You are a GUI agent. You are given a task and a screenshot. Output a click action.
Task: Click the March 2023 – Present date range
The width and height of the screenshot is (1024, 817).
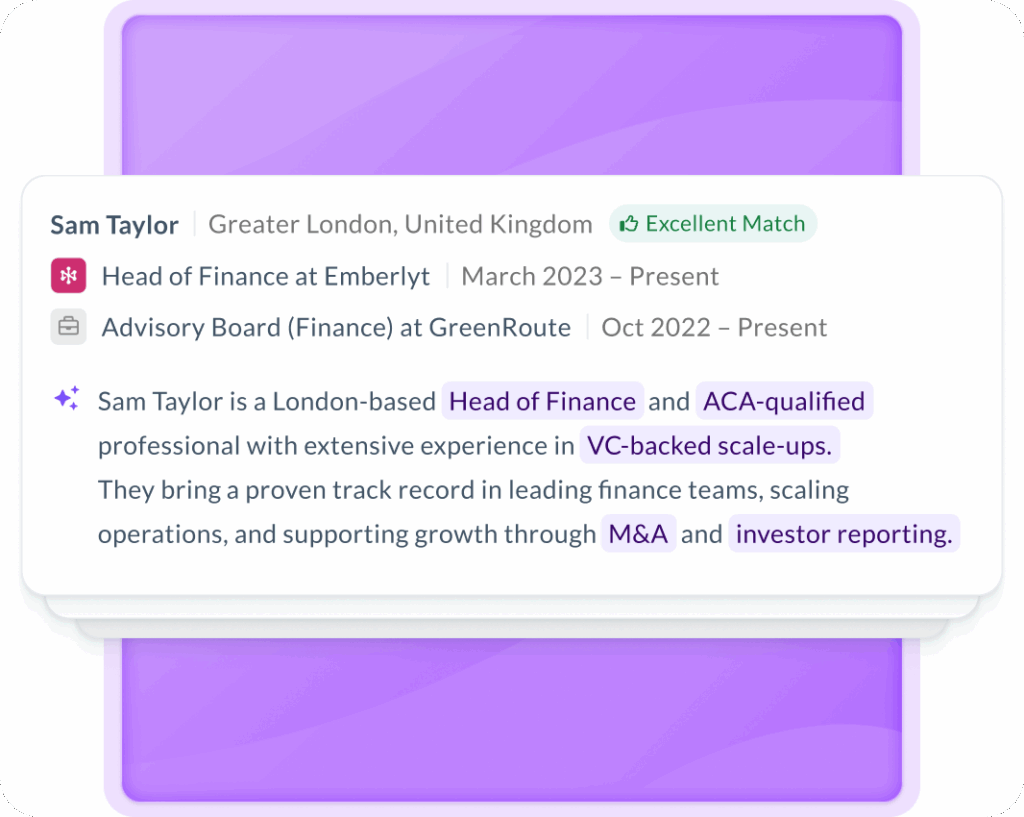(x=590, y=276)
